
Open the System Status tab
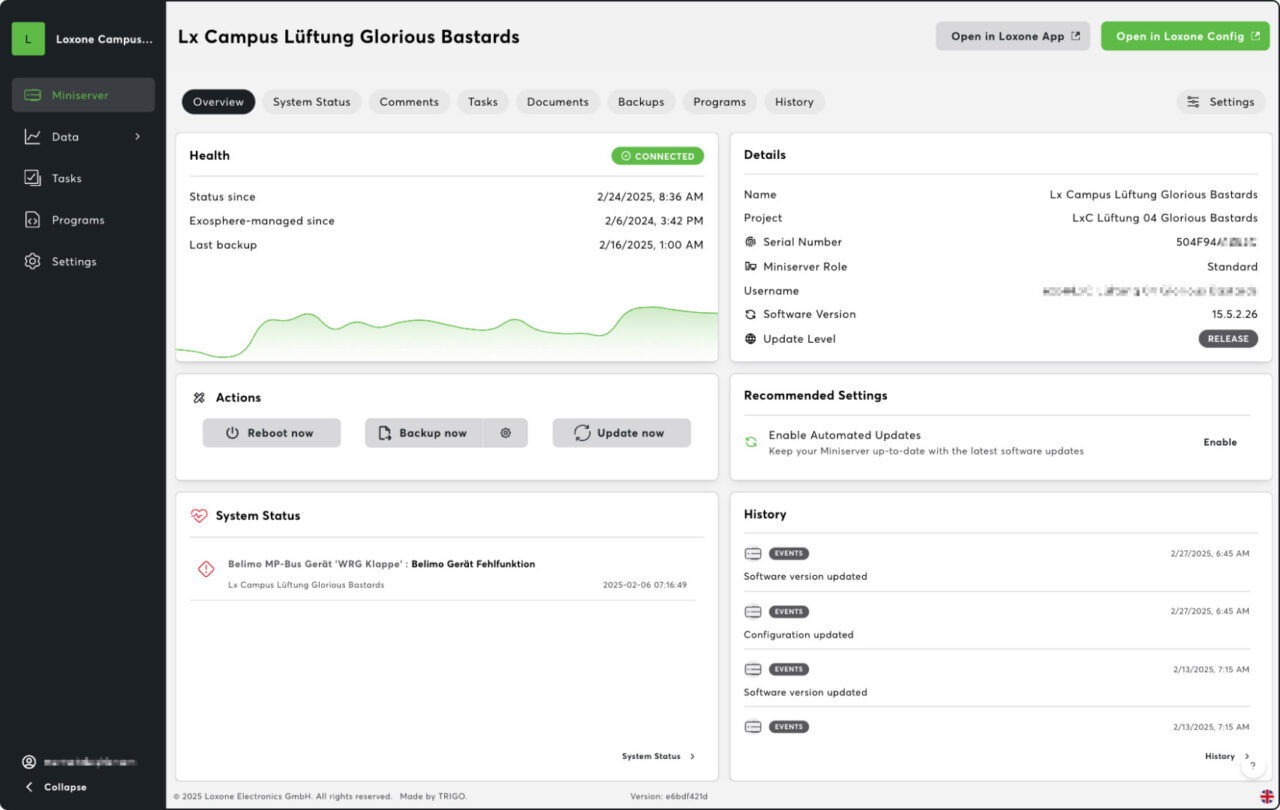[x=313, y=101]
